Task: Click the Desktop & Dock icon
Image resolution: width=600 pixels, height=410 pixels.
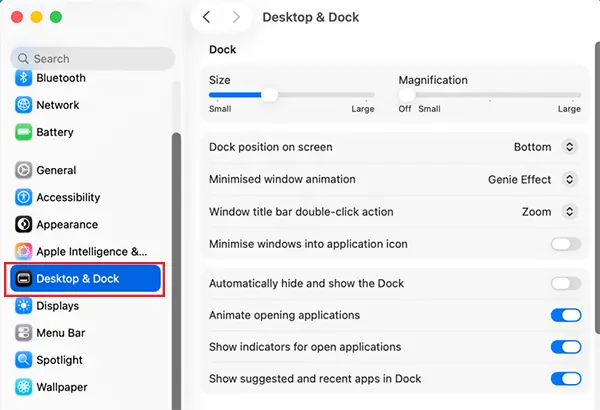Action: [23, 279]
